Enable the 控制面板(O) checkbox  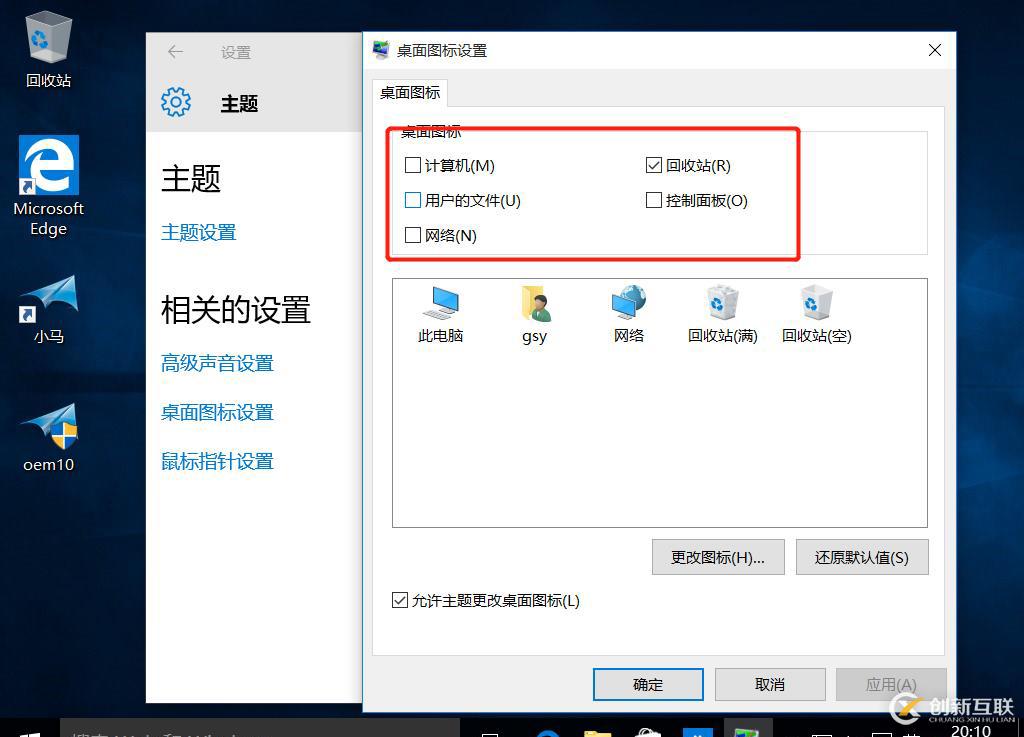(x=654, y=200)
